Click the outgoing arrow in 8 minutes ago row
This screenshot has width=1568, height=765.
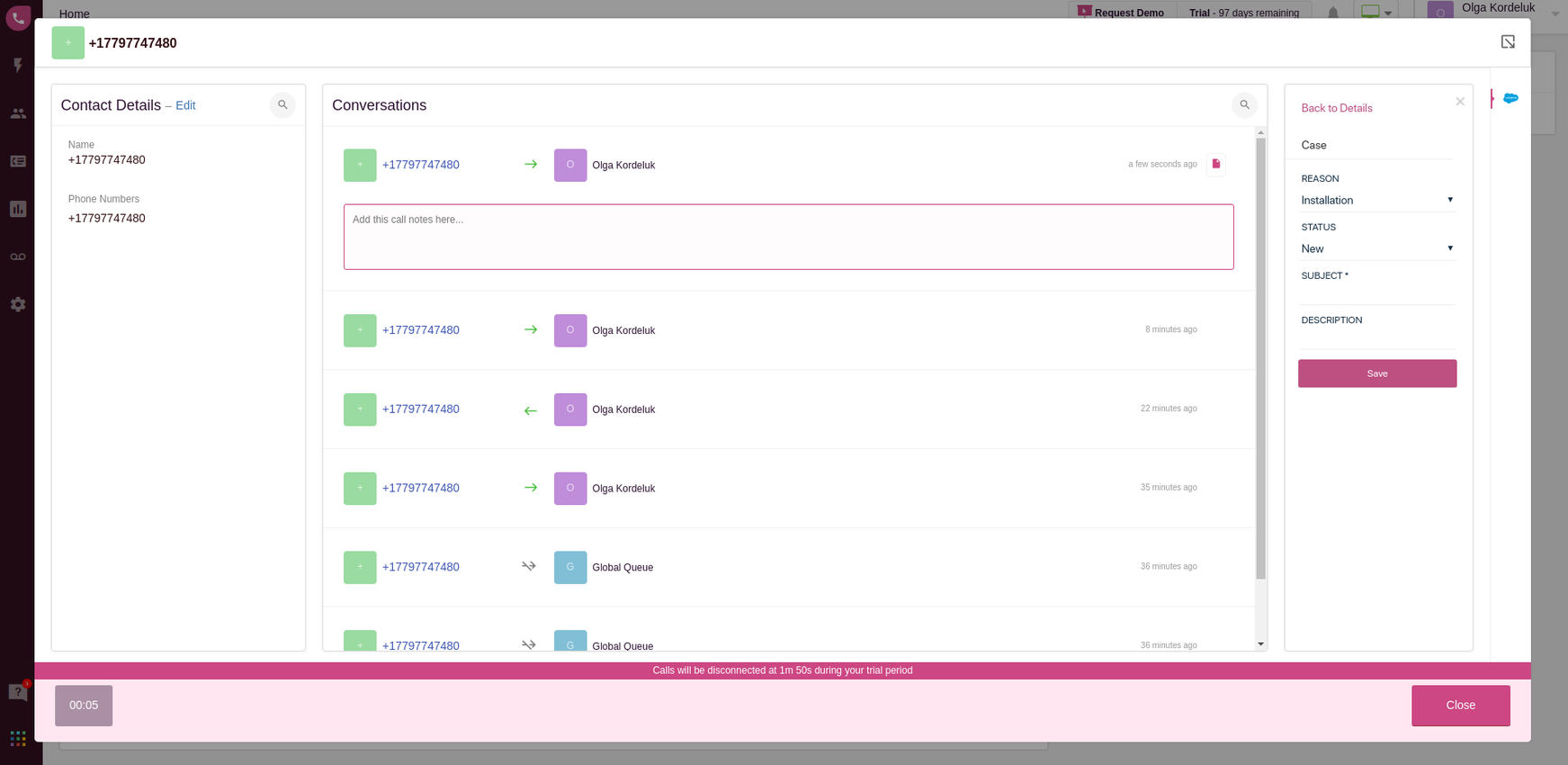[531, 330]
